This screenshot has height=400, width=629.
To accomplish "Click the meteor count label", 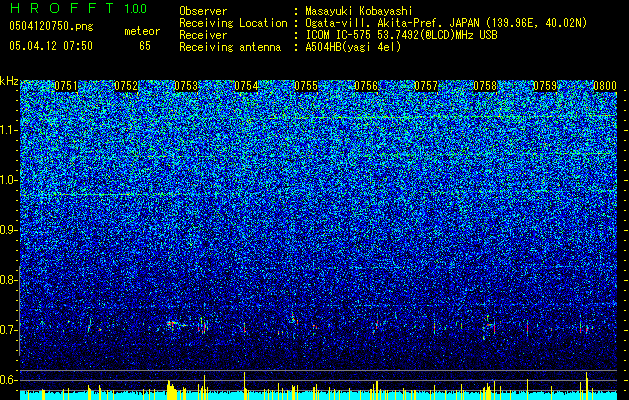I will pos(142,31).
